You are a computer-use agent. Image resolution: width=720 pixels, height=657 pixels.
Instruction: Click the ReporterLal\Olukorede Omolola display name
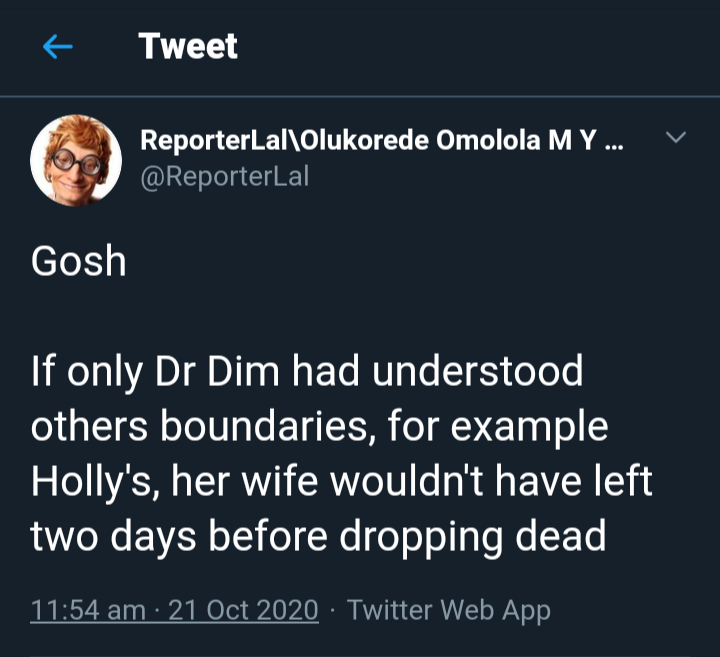point(370,141)
